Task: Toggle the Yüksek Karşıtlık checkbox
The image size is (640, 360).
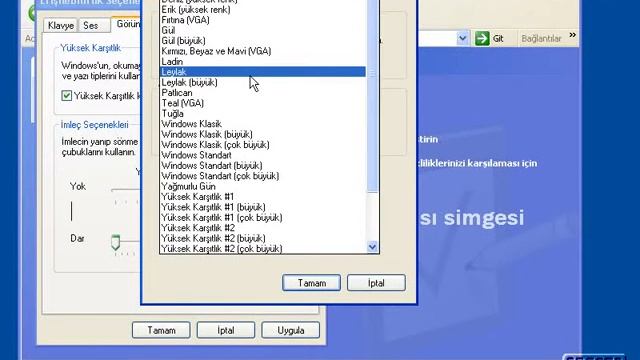Action: tap(67, 96)
